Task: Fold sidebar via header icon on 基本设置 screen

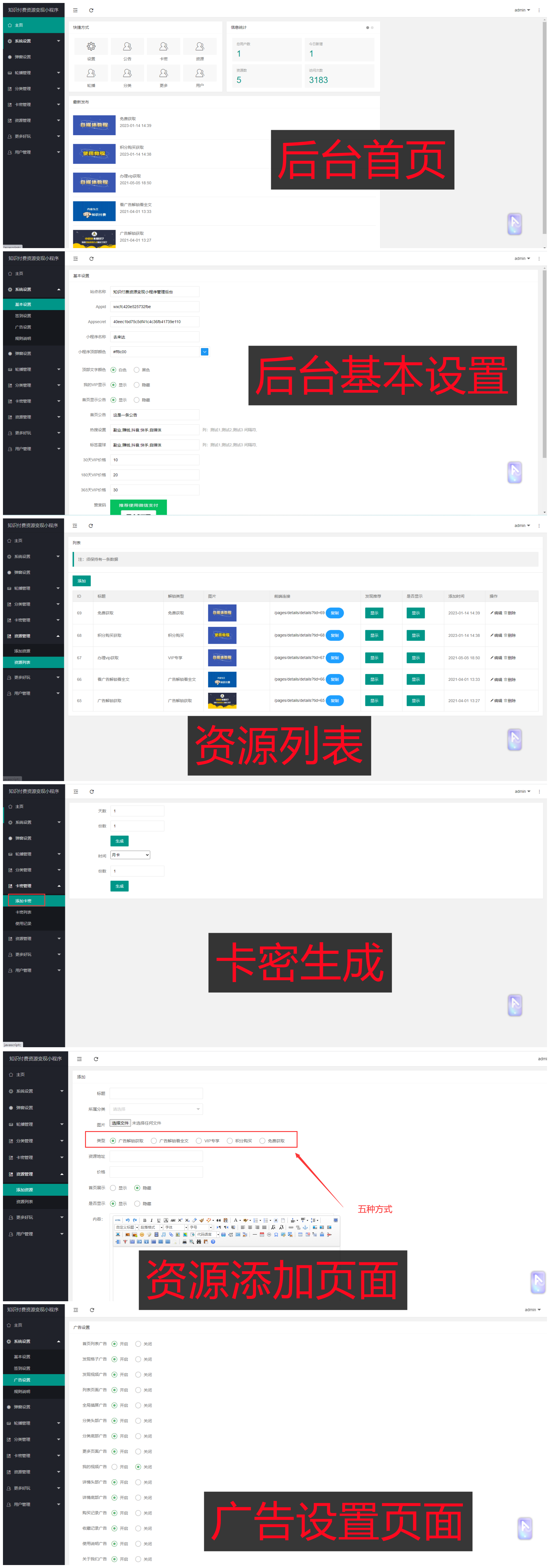Action: [x=76, y=259]
